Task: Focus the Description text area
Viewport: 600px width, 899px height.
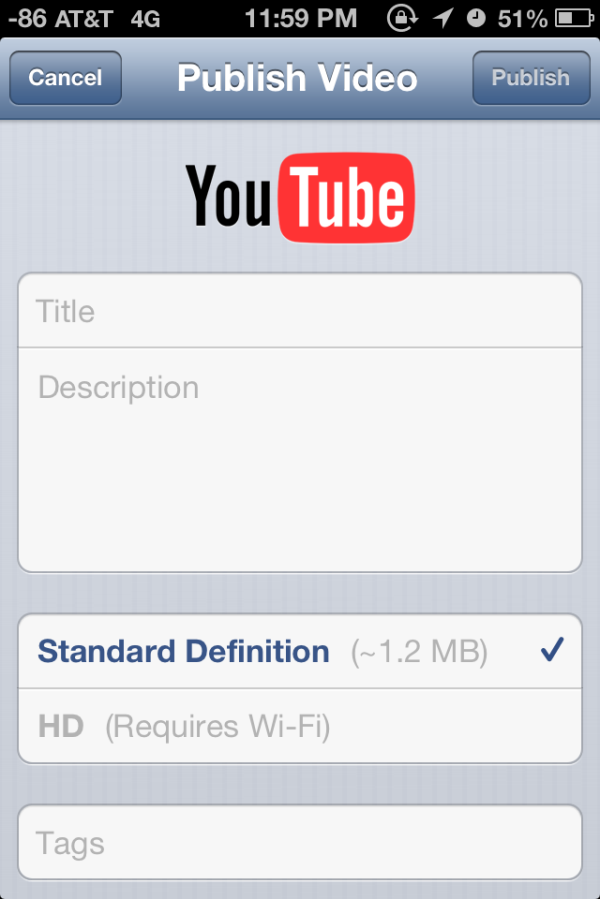Action: 300,460
